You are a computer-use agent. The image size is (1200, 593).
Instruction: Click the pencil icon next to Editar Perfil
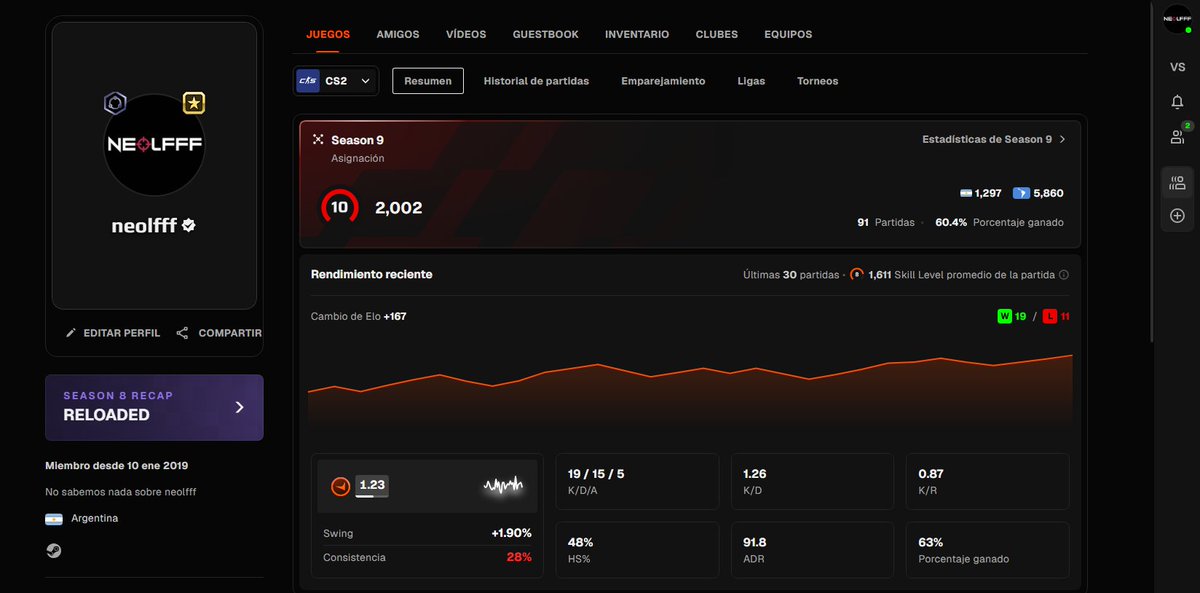[x=71, y=333]
